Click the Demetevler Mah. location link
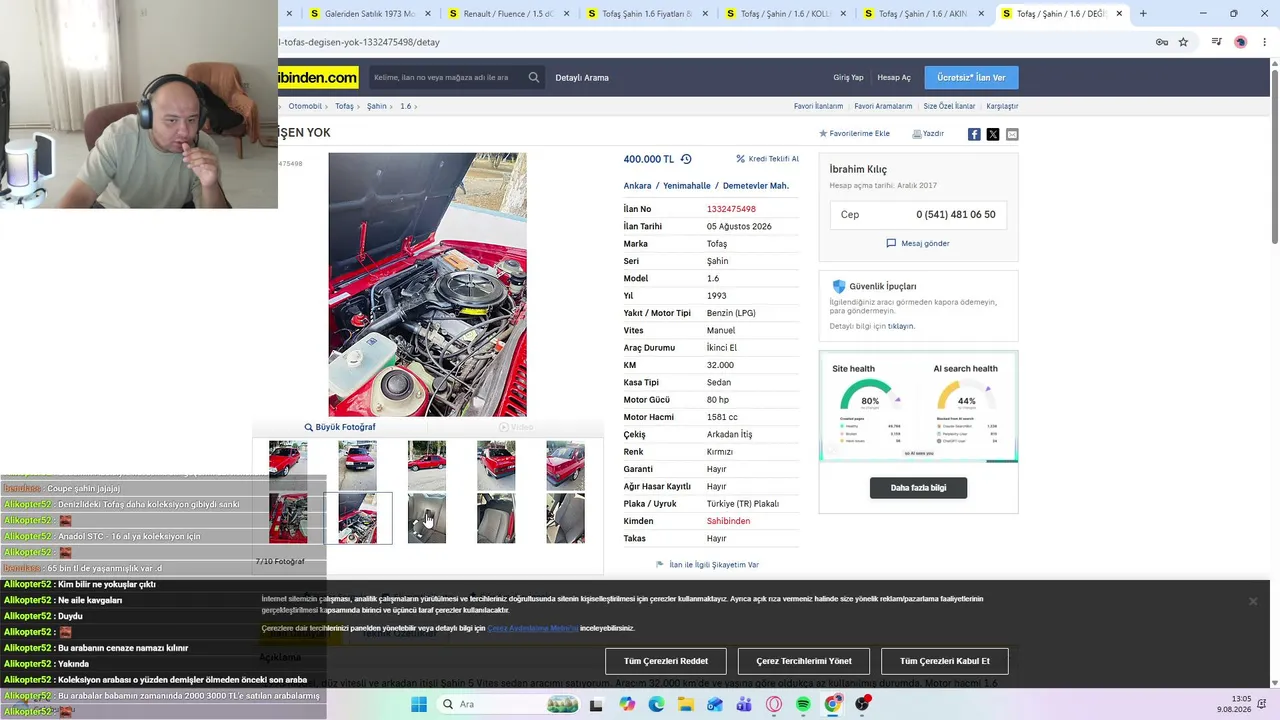The width and height of the screenshot is (1280, 720). [x=756, y=186]
